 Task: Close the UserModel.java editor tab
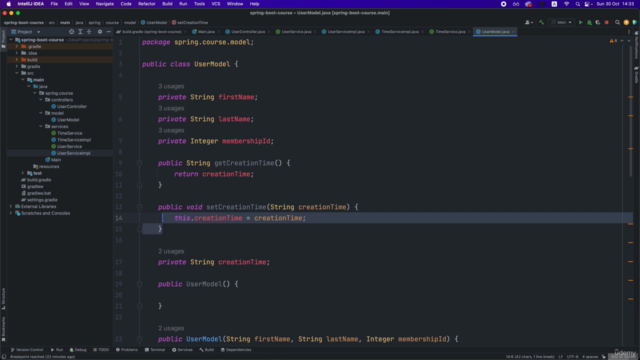point(513,31)
